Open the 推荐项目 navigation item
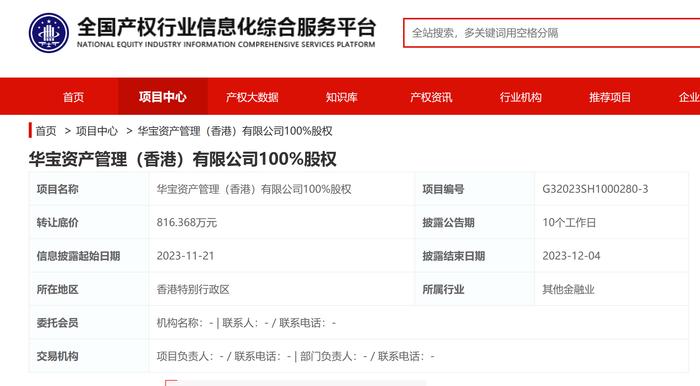This screenshot has height=386, width=700. (610, 97)
